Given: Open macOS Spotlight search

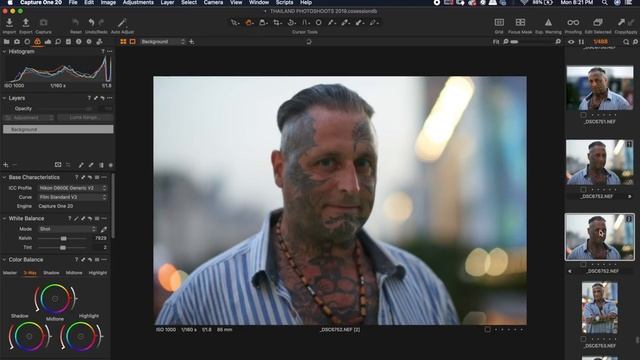Looking at the screenshot, I should click(x=604, y=2).
